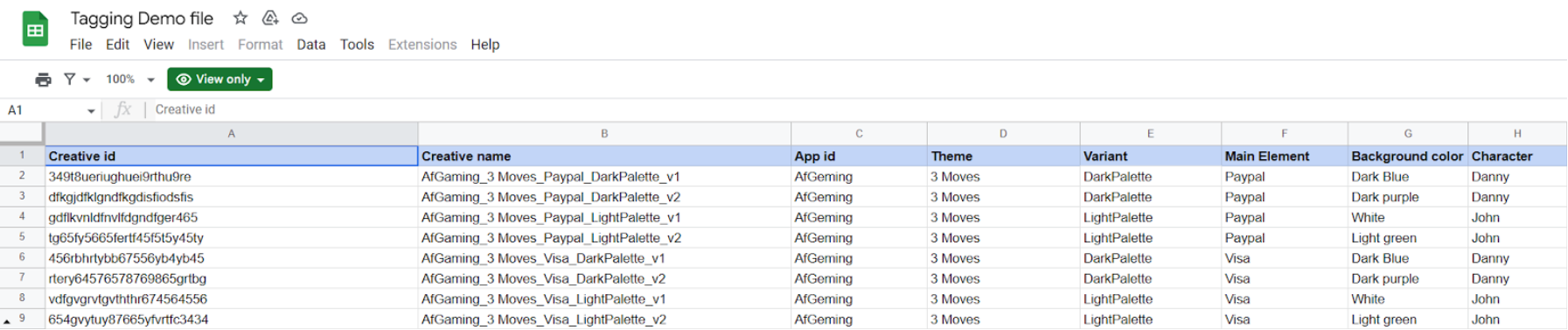Select column E header
Screen dimensions: 1568x330
1150,134
